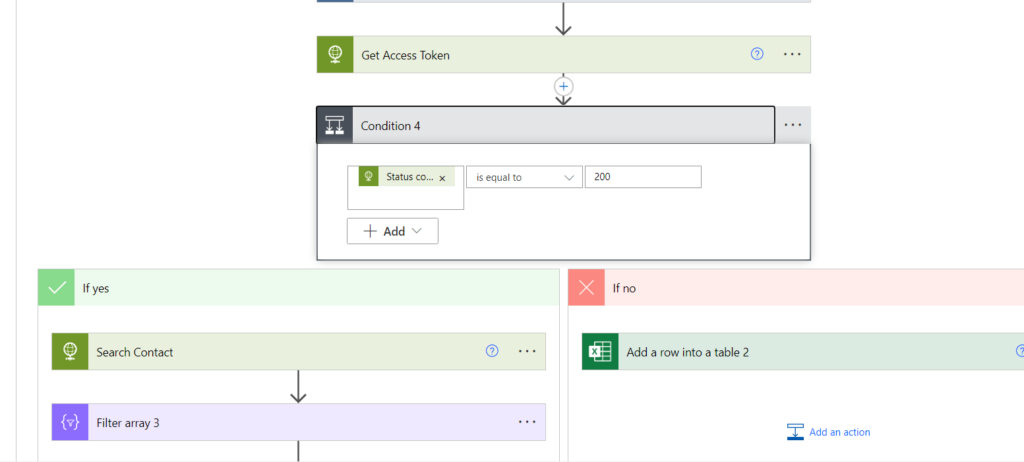
Task: Expand the Add condition row dropdown
Action: (392, 231)
